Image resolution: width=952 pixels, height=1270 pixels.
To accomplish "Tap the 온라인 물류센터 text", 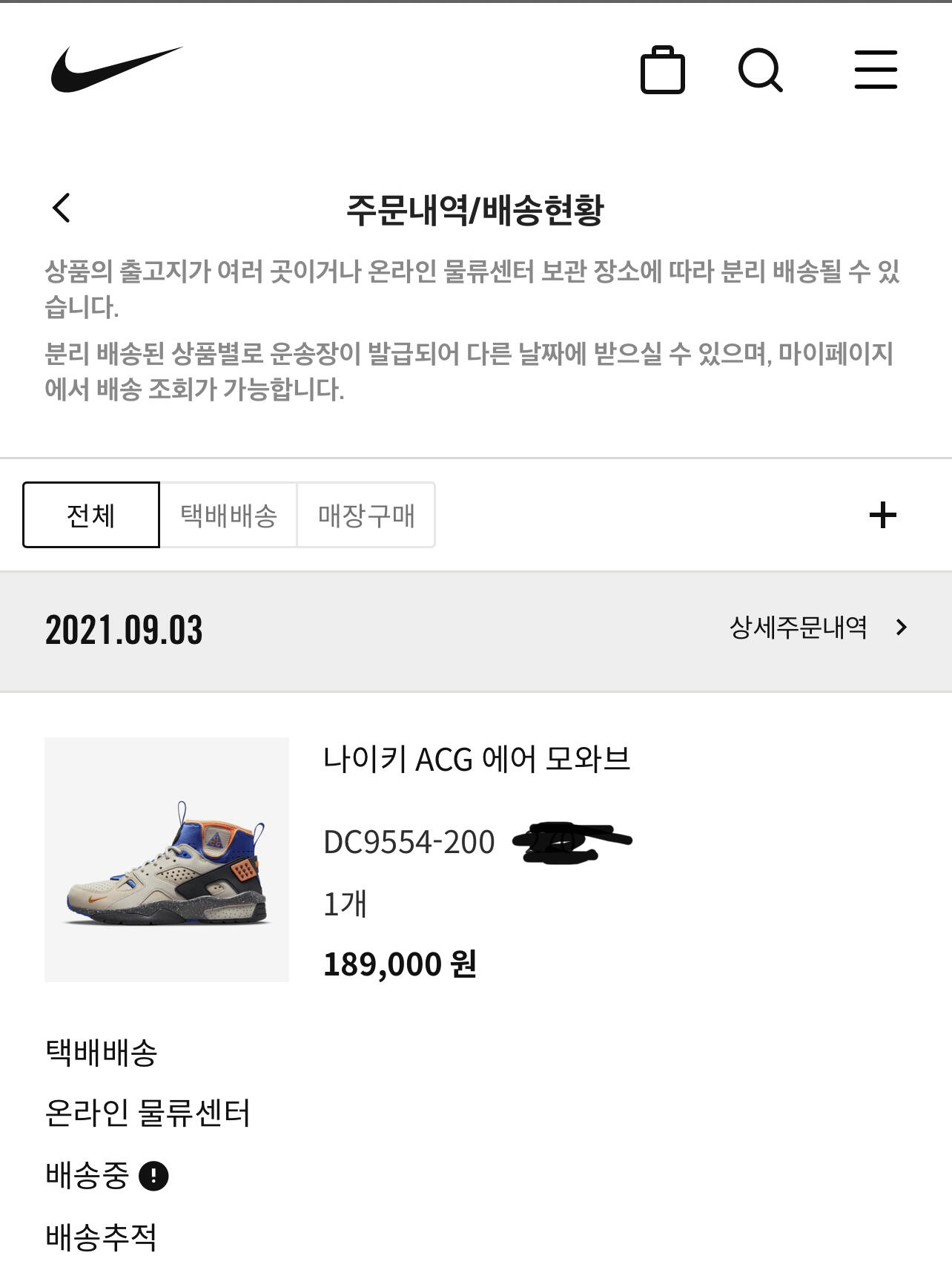I will tap(148, 1113).
